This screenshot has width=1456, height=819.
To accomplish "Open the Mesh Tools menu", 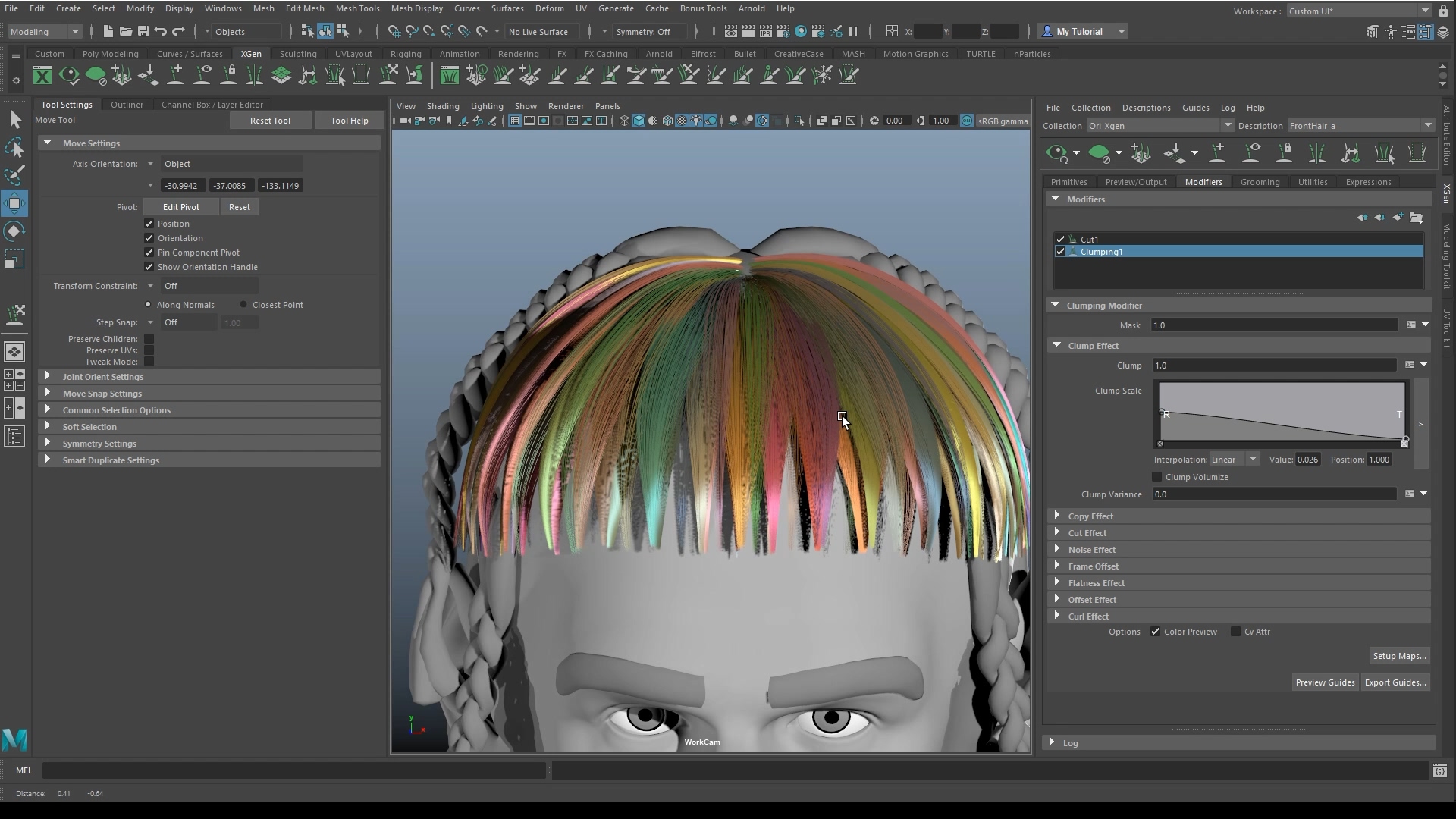I will point(357,8).
